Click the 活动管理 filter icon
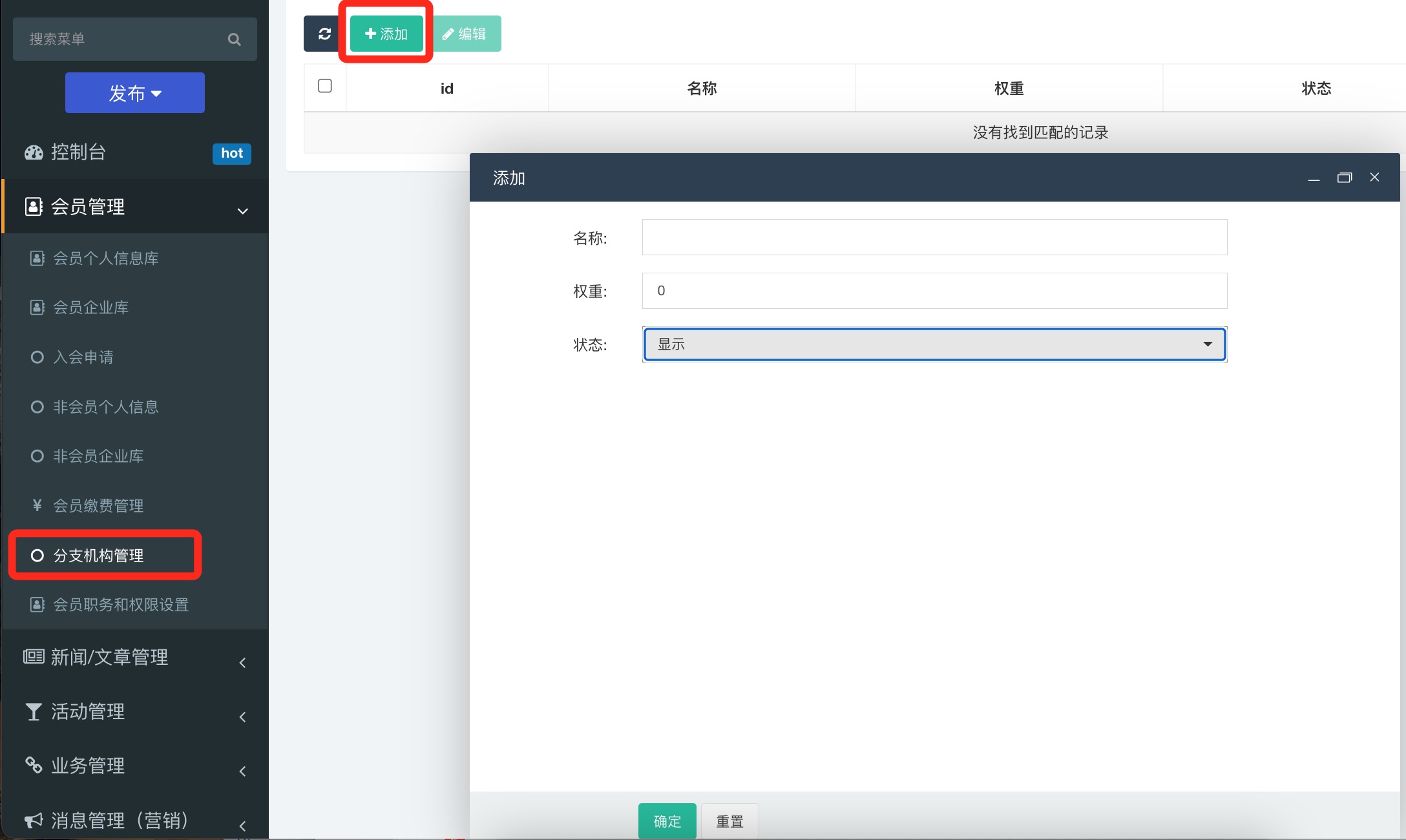 coord(34,712)
